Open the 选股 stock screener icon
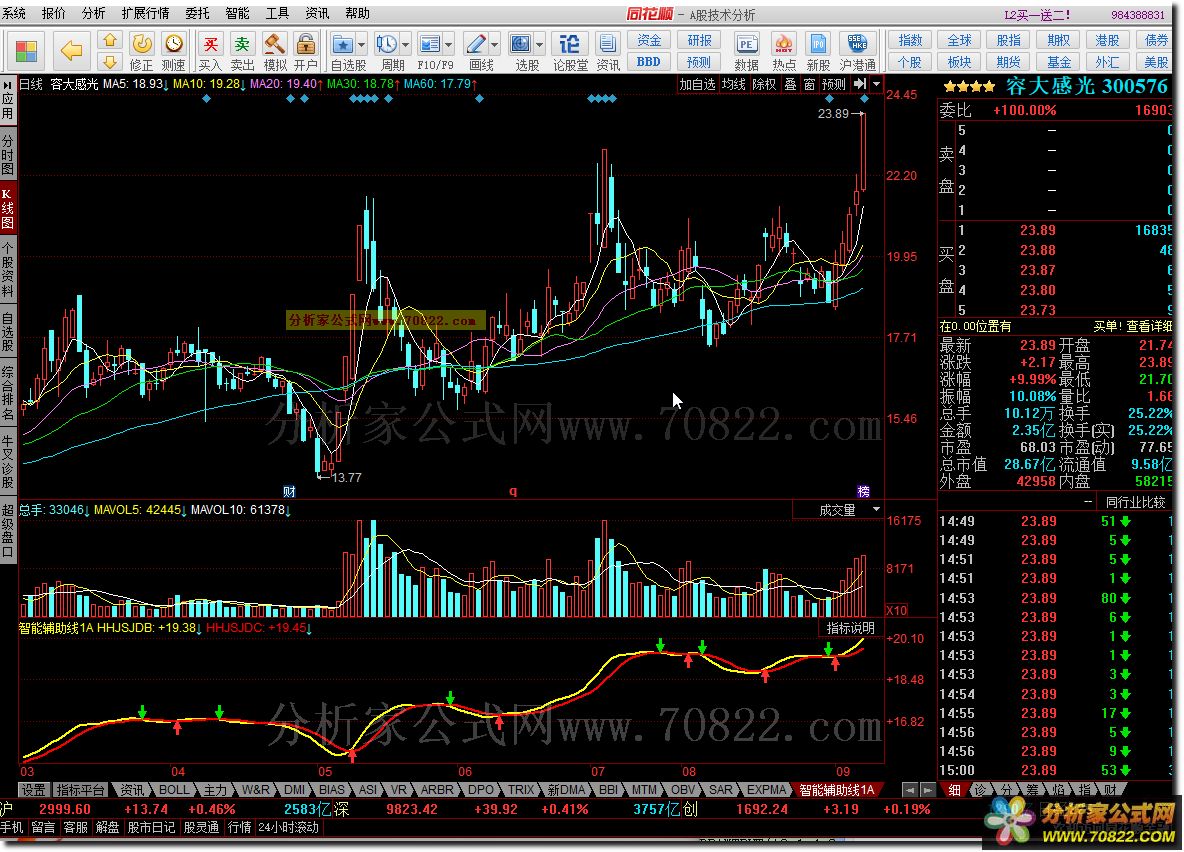The image size is (1184, 852). [521, 44]
